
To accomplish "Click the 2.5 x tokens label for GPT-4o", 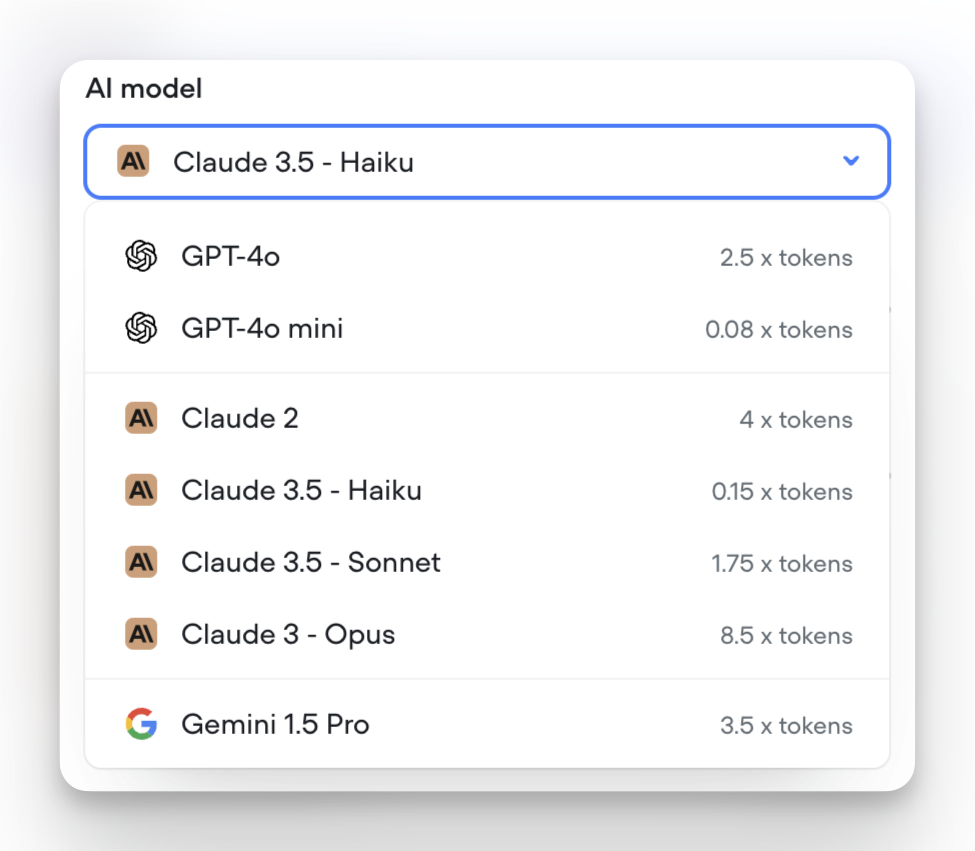I will 786,258.
